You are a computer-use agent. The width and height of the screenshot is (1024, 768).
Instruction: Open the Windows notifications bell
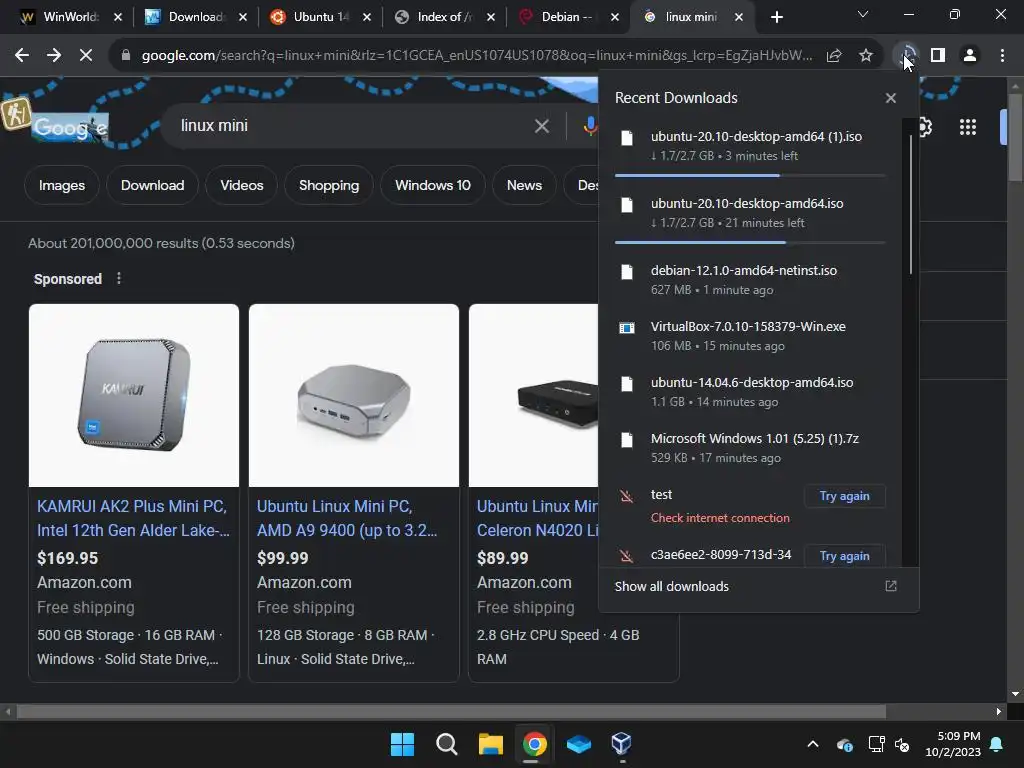coord(997,744)
